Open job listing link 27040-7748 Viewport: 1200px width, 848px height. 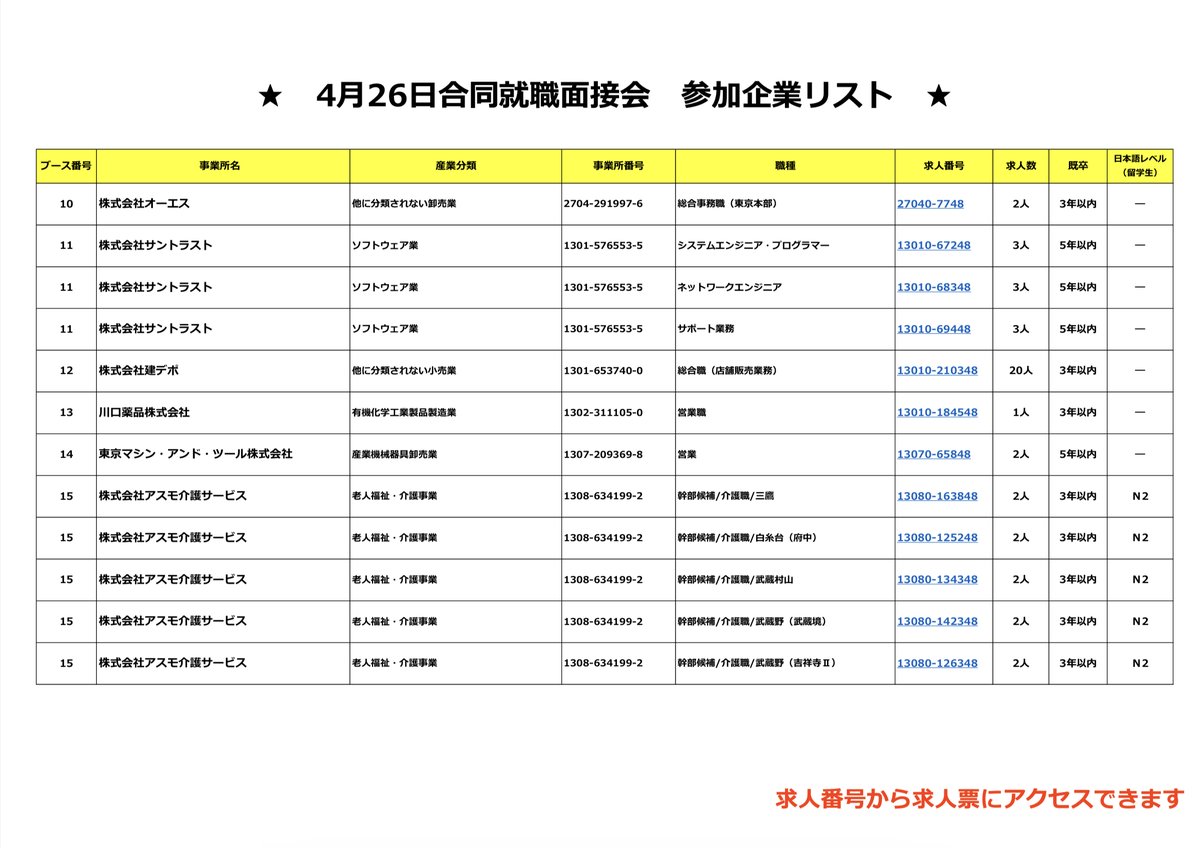tap(930, 204)
